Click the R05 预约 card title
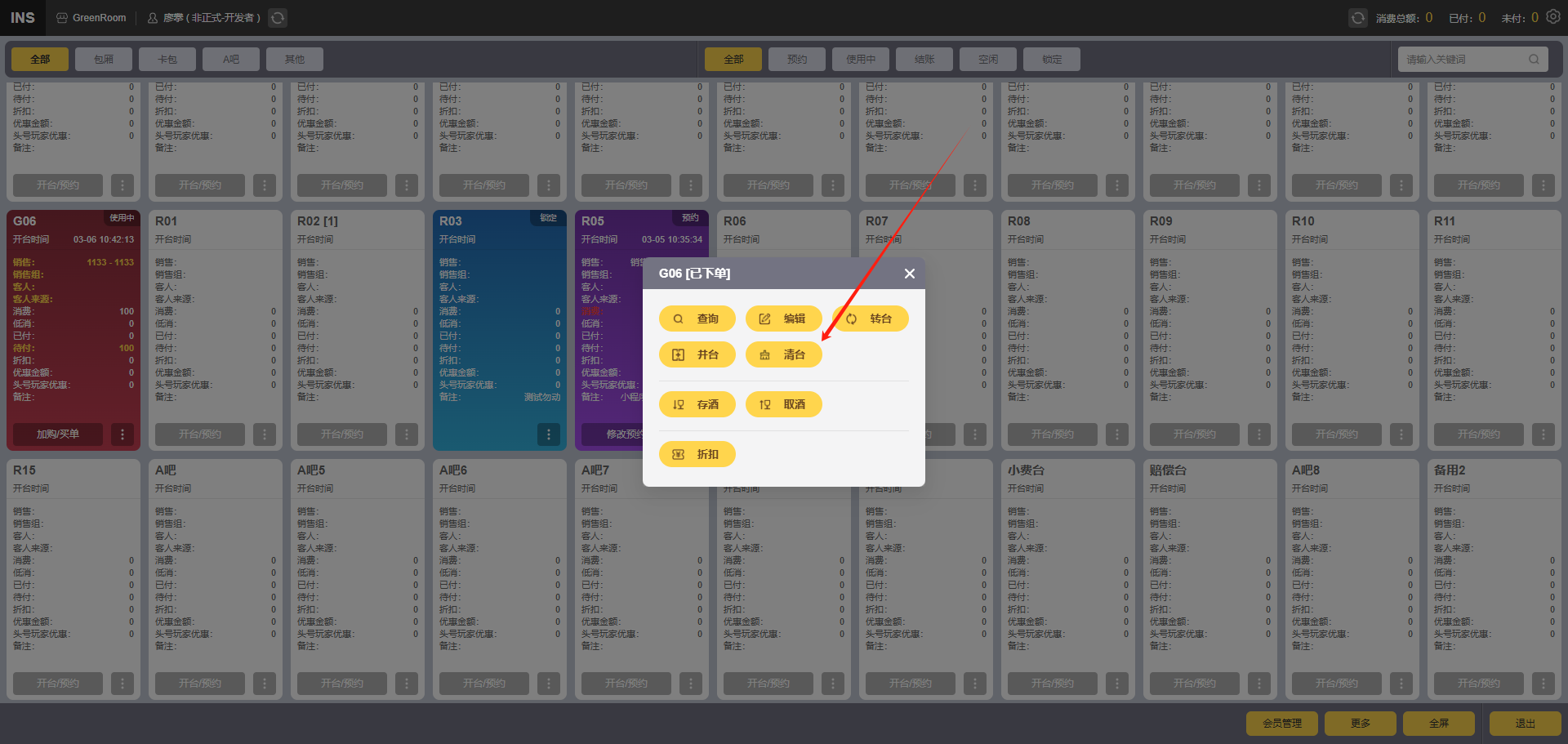 [x=593, y=221]
